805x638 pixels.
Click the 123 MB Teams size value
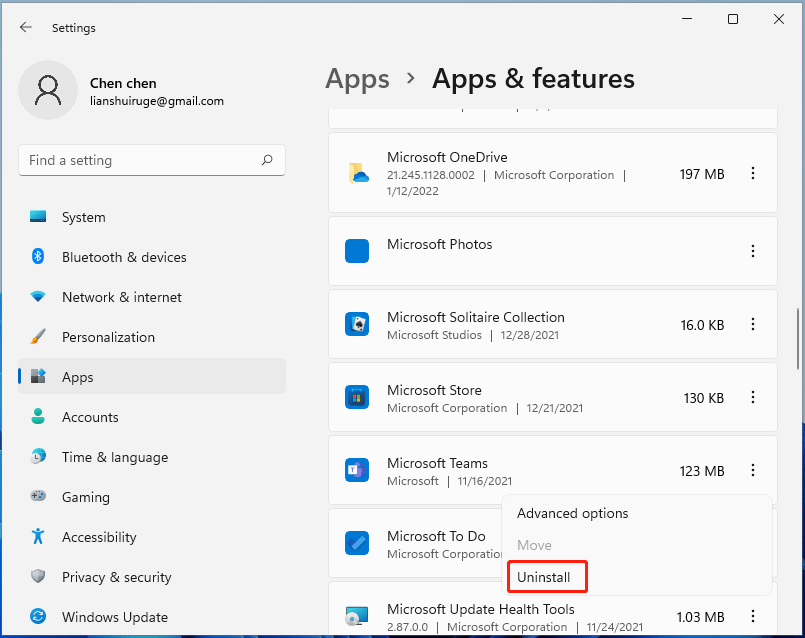point(702,471)
